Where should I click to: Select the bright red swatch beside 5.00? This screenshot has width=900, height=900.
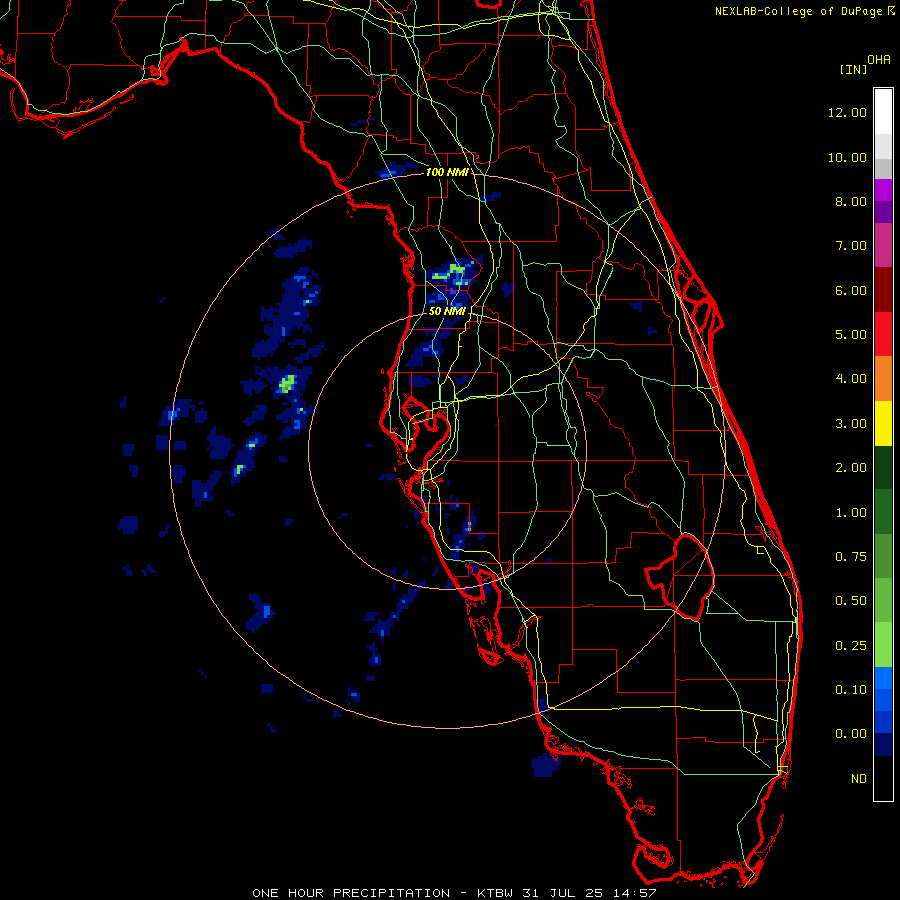click(x=883, y=334)
